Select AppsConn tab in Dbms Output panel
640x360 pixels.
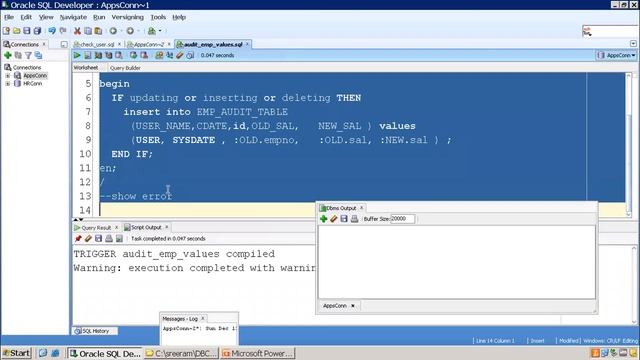(x=335, y=306)
